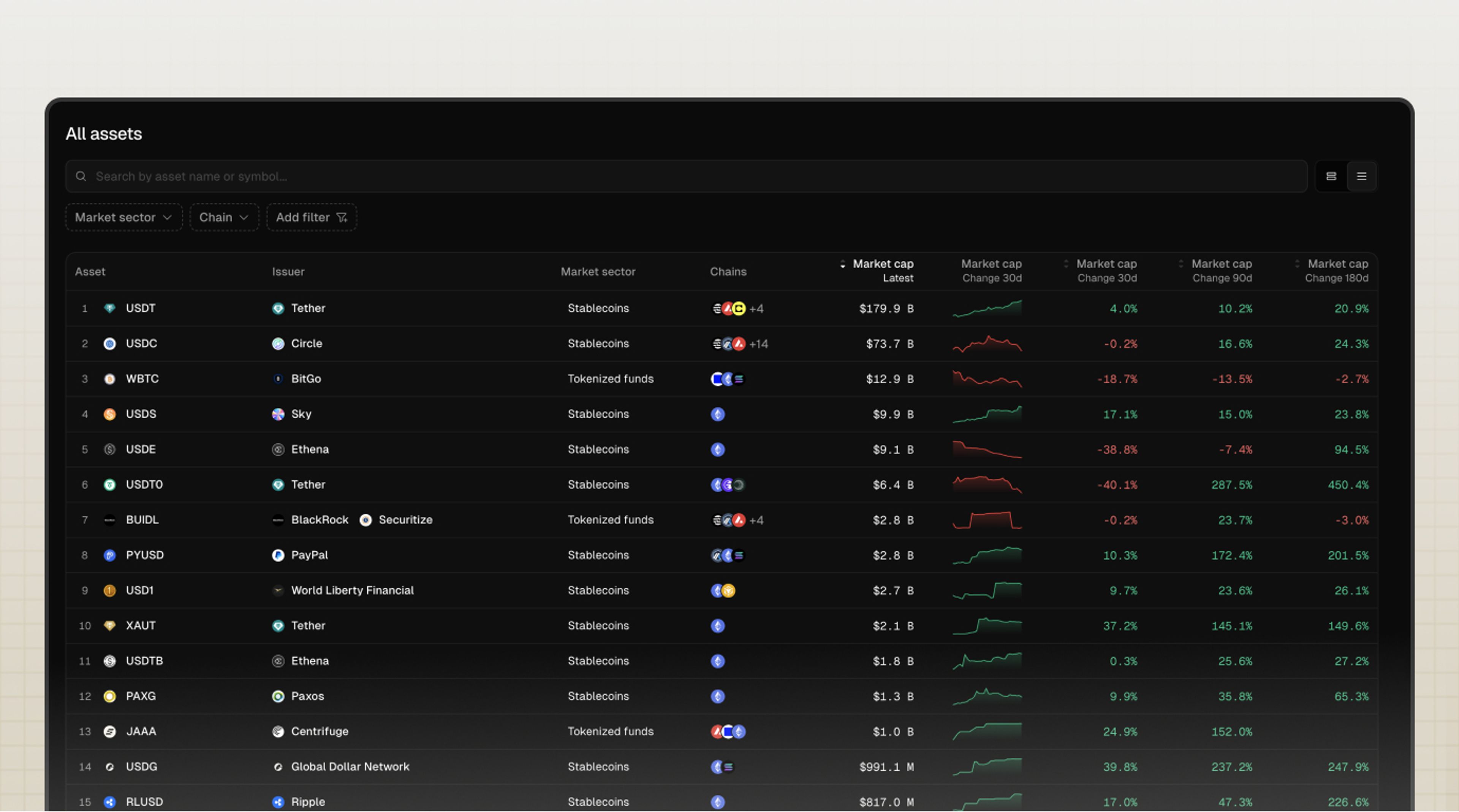Click the WBTC bitcoin asset icon
The image size is (1459, 812).
coord(110,379)
